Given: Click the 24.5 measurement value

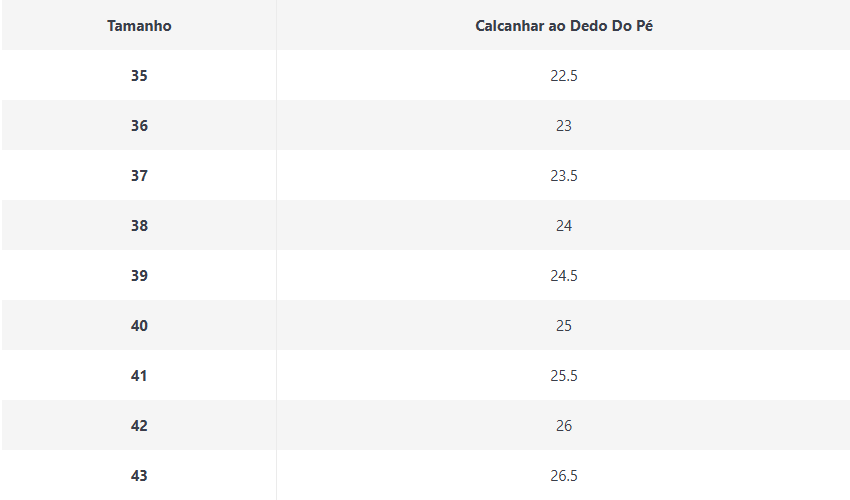Looking at the screenshot, I should pyautogui.click(x=564, y=275).
